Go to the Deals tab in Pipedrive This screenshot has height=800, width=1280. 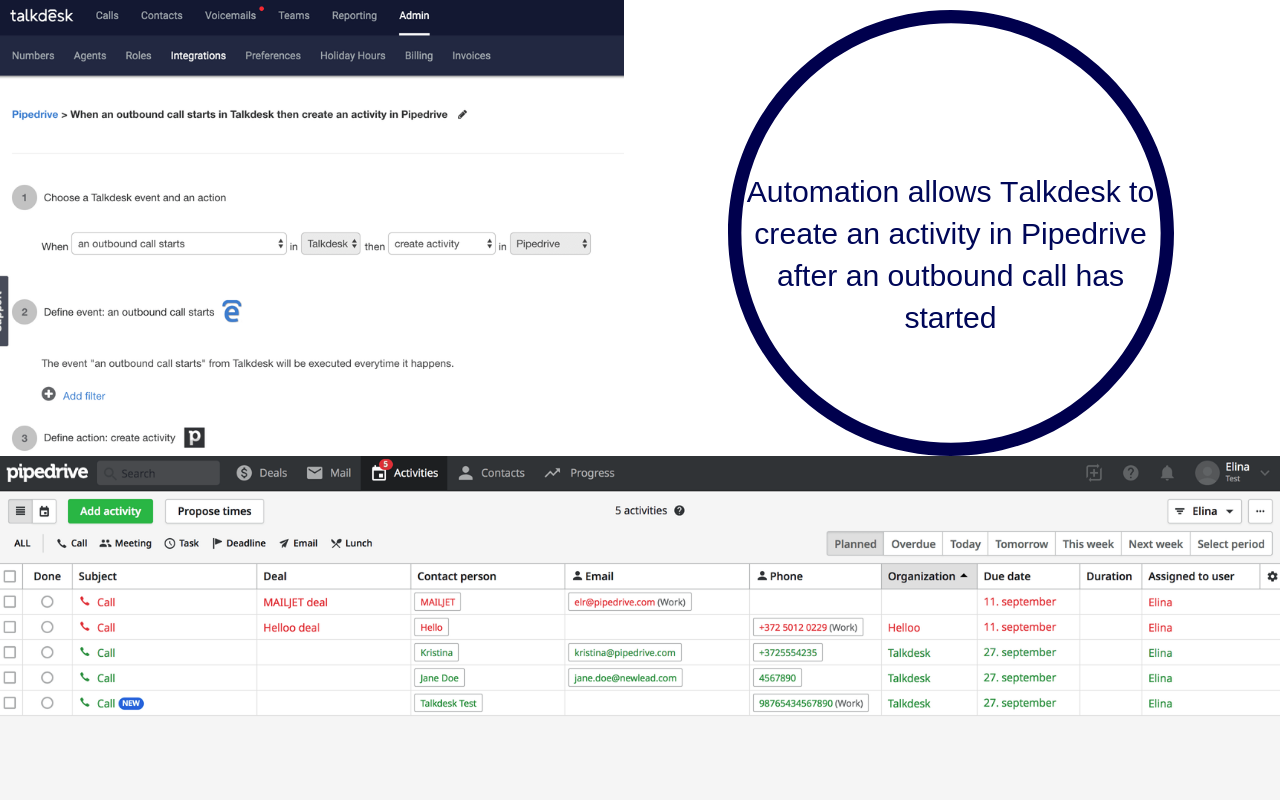(x=262, y=473)
